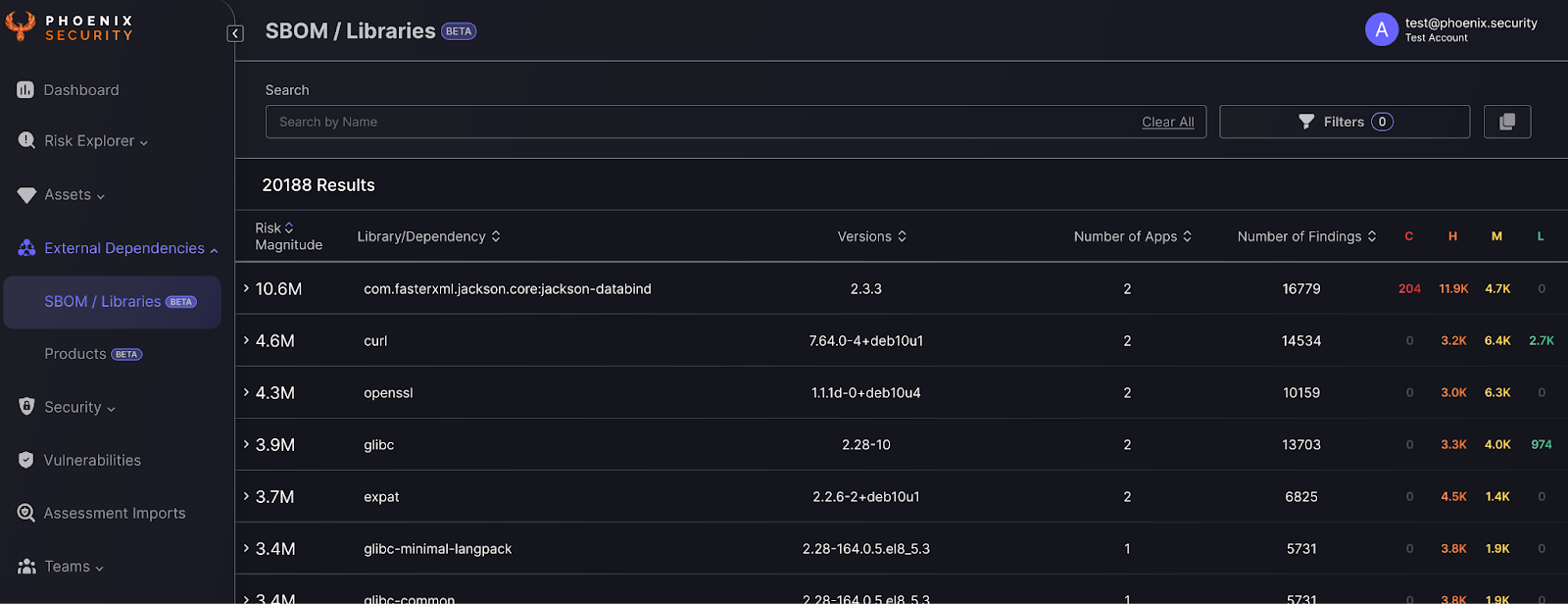Expand the Assets menu

(x=74, y=195)
